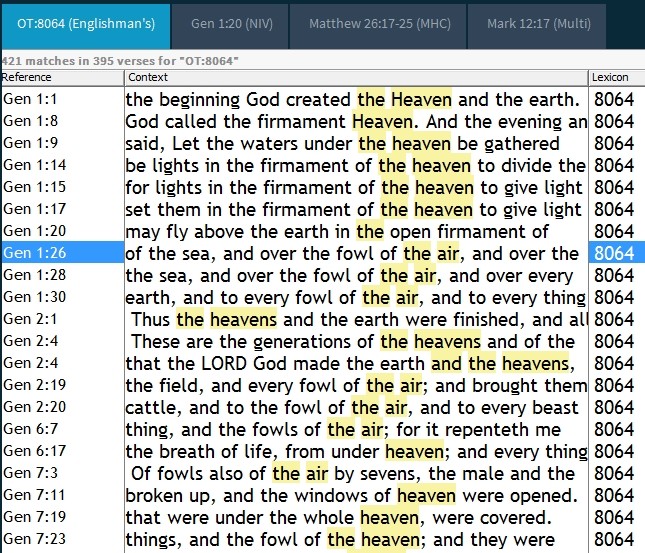Select the Gen 6:17 reference

point(35,451)
